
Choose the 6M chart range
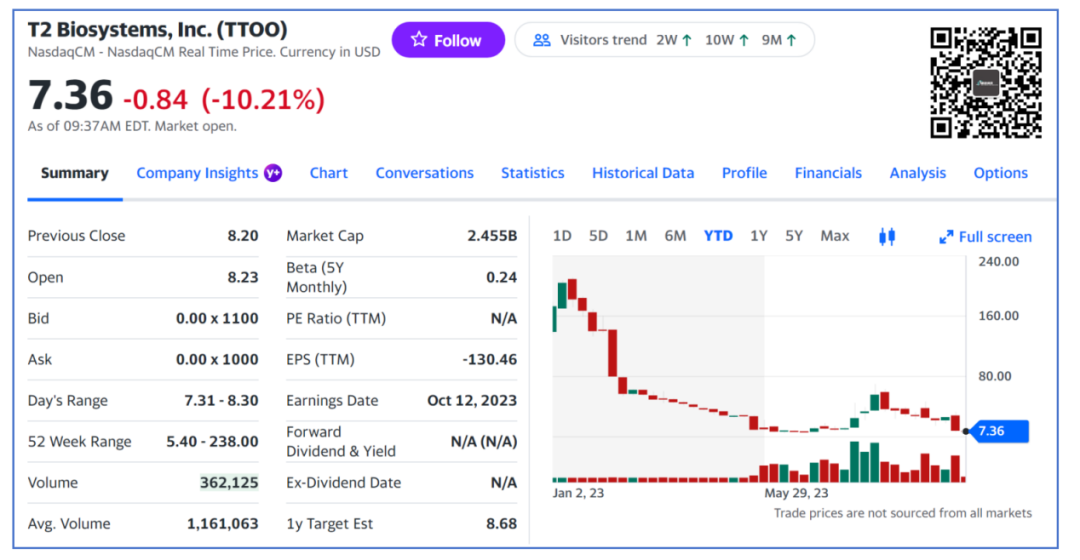pos(675,236)
